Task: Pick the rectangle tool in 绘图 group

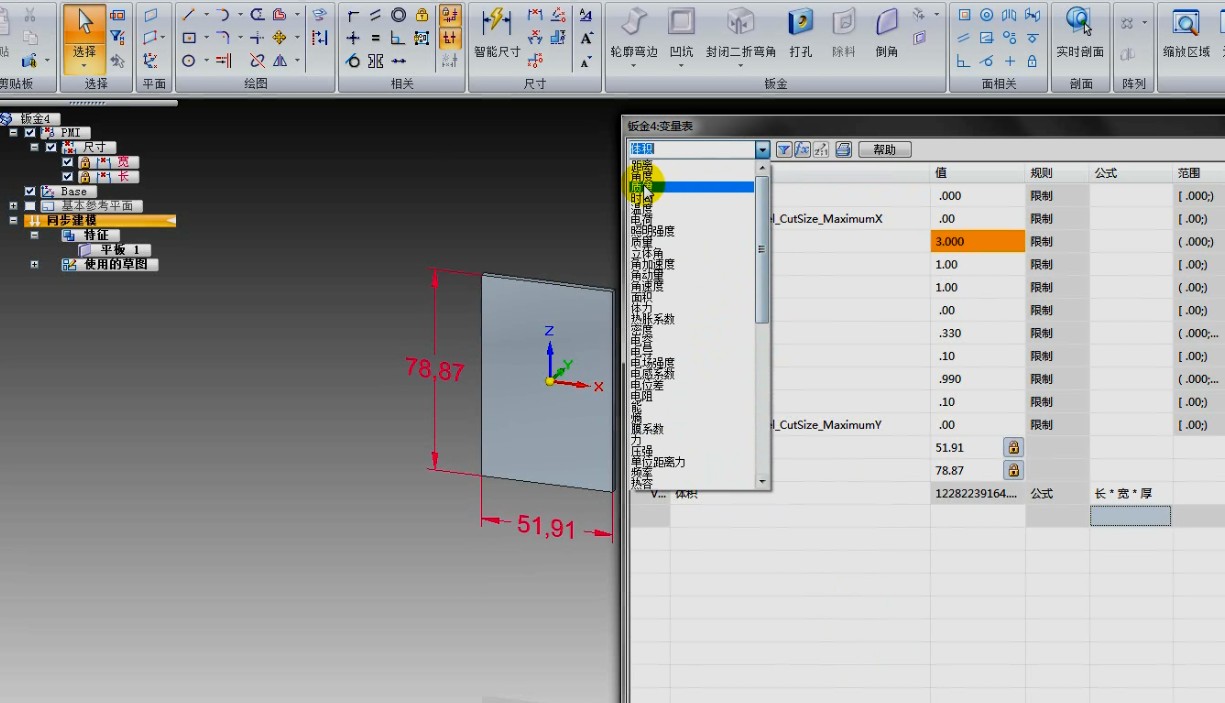Action: pos(188,37)
